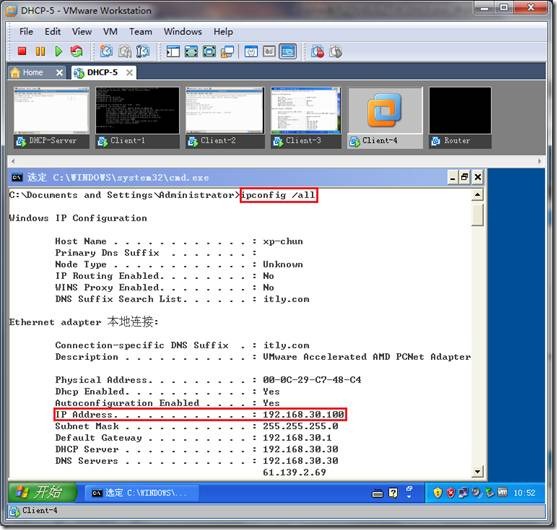Screen dimensions: 557x530
Task: Switch to the Summary view toolbar icon
Action: click(x=251, y=52)
